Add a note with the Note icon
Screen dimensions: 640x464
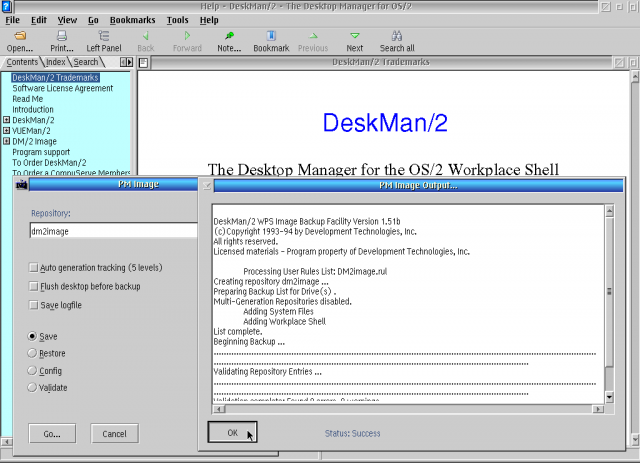coord(229,36)
